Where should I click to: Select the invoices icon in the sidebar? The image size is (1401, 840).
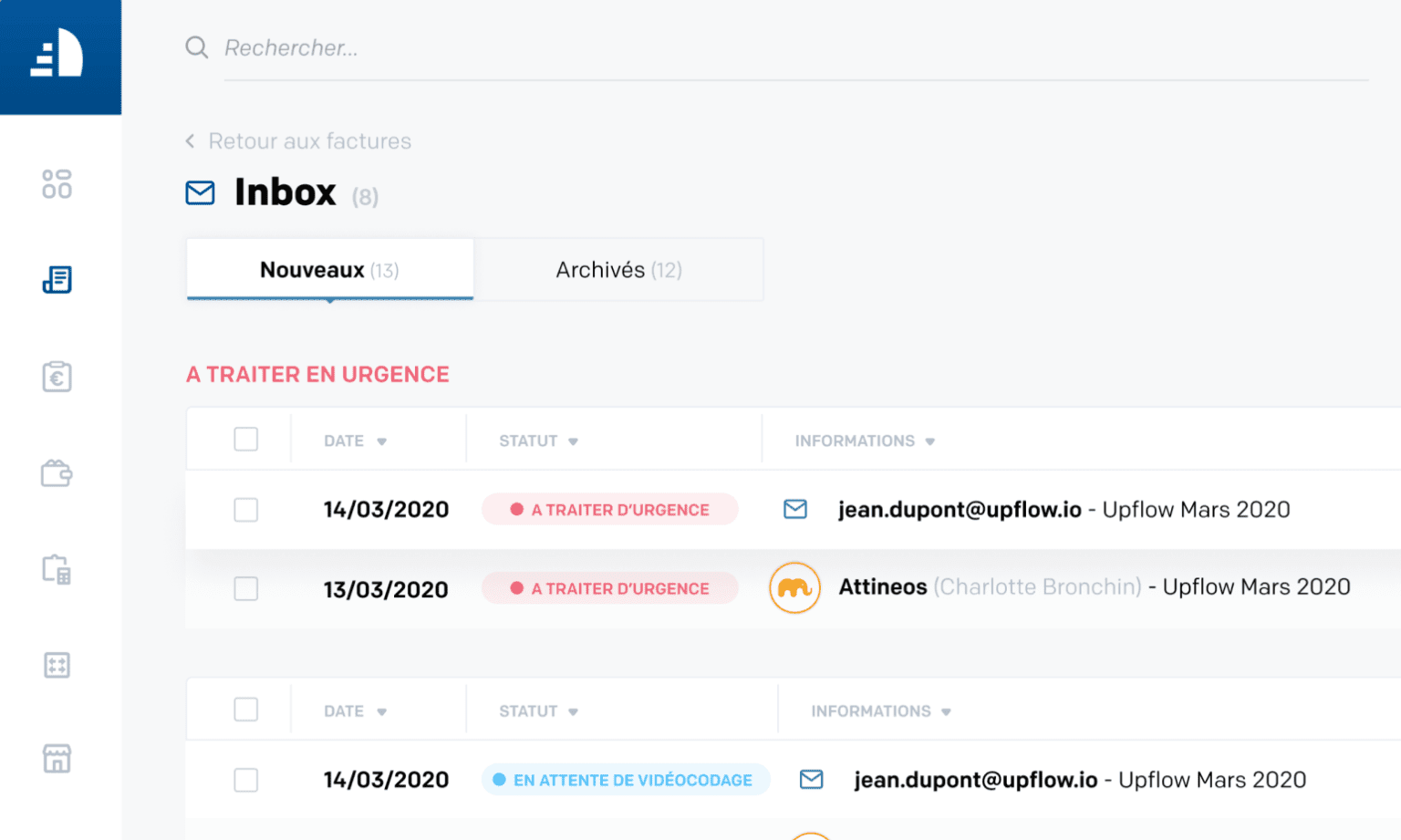57,280
